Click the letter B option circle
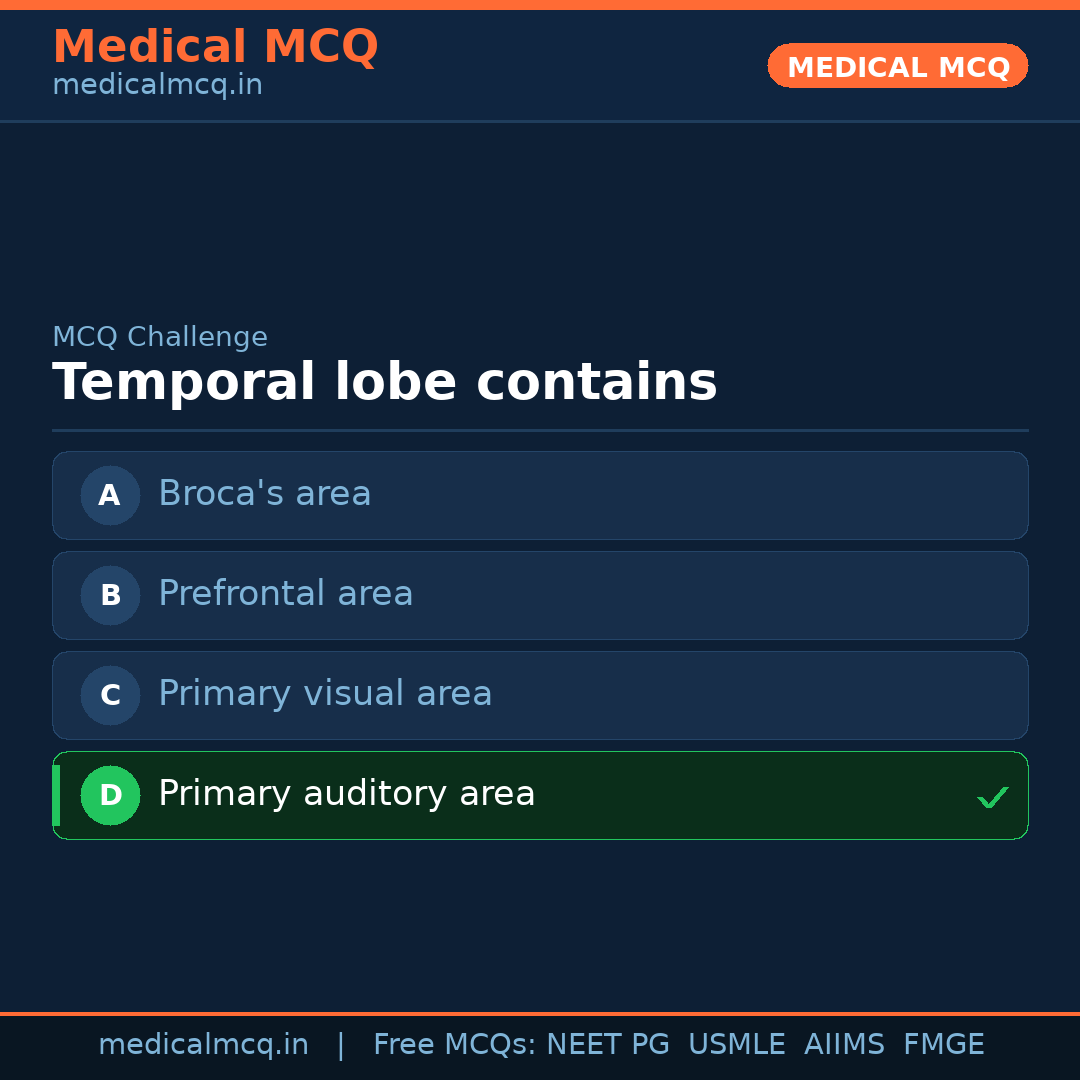The image size is (1080, 1080). pos(110,595)
